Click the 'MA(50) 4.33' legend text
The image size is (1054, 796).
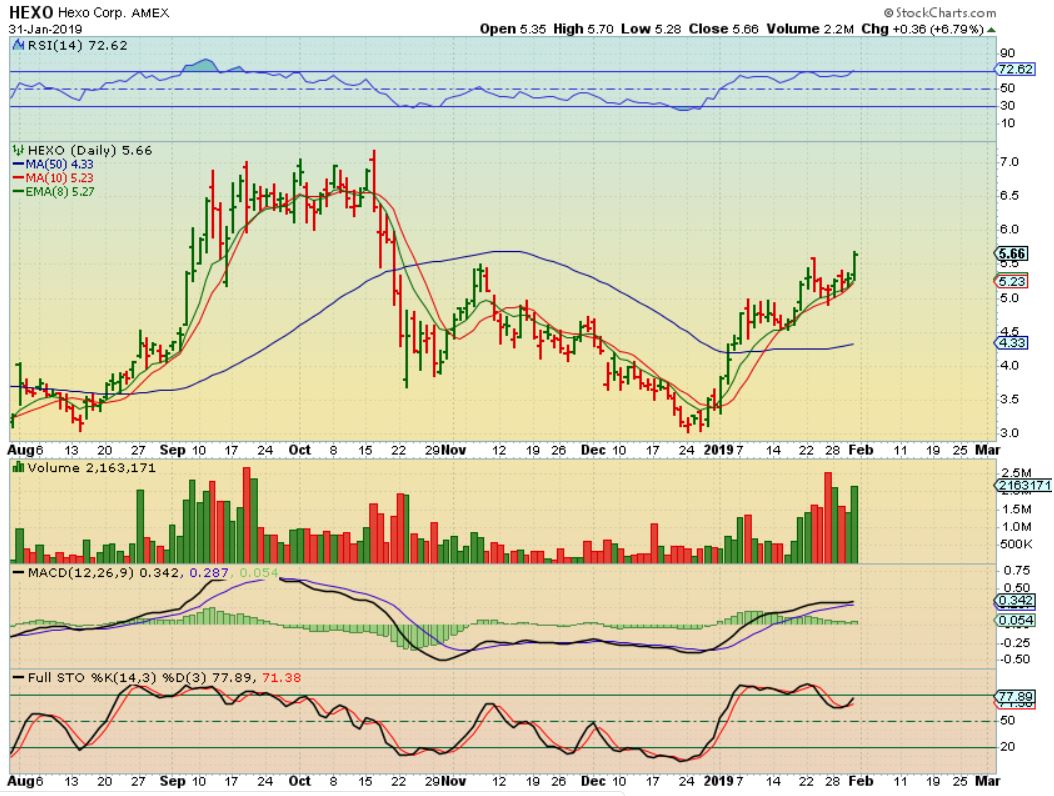click(x=59, y=164)
